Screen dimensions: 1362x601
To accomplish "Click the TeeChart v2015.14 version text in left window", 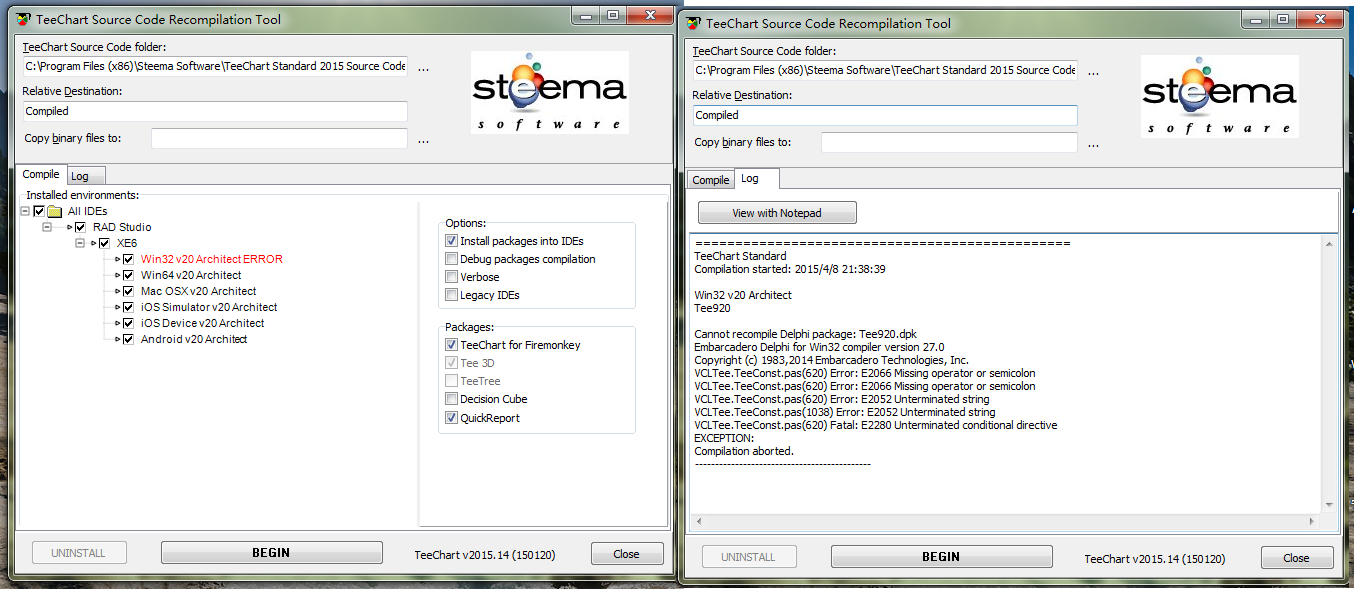I will point(485,554).
